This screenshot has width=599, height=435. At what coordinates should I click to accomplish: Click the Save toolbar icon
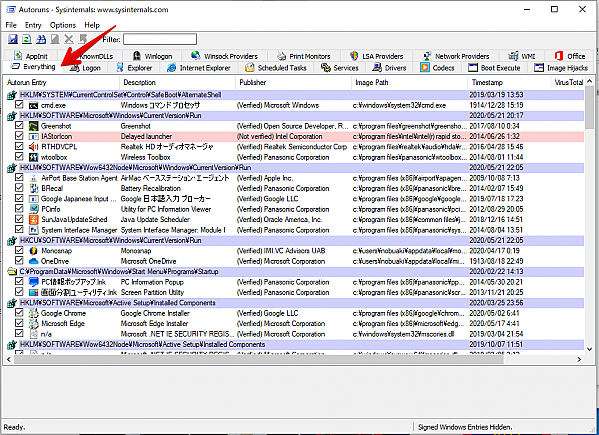click(x=13, y=39)
